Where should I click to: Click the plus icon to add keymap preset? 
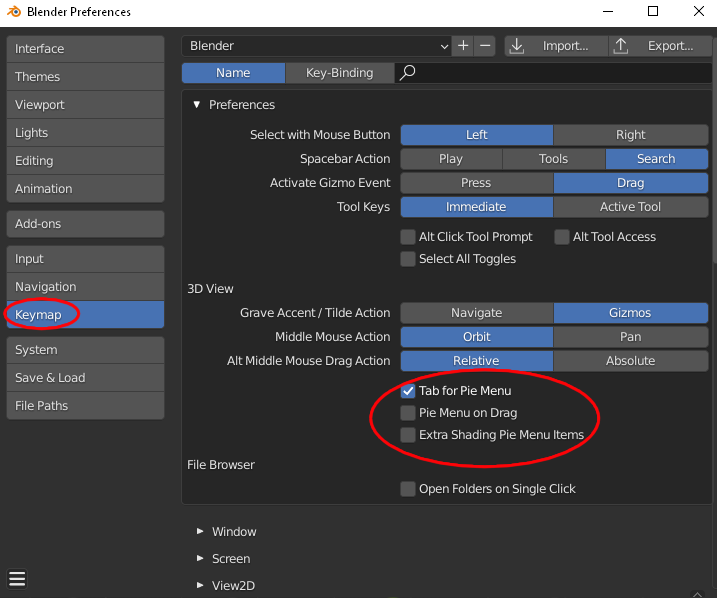(x=463, y=46)
